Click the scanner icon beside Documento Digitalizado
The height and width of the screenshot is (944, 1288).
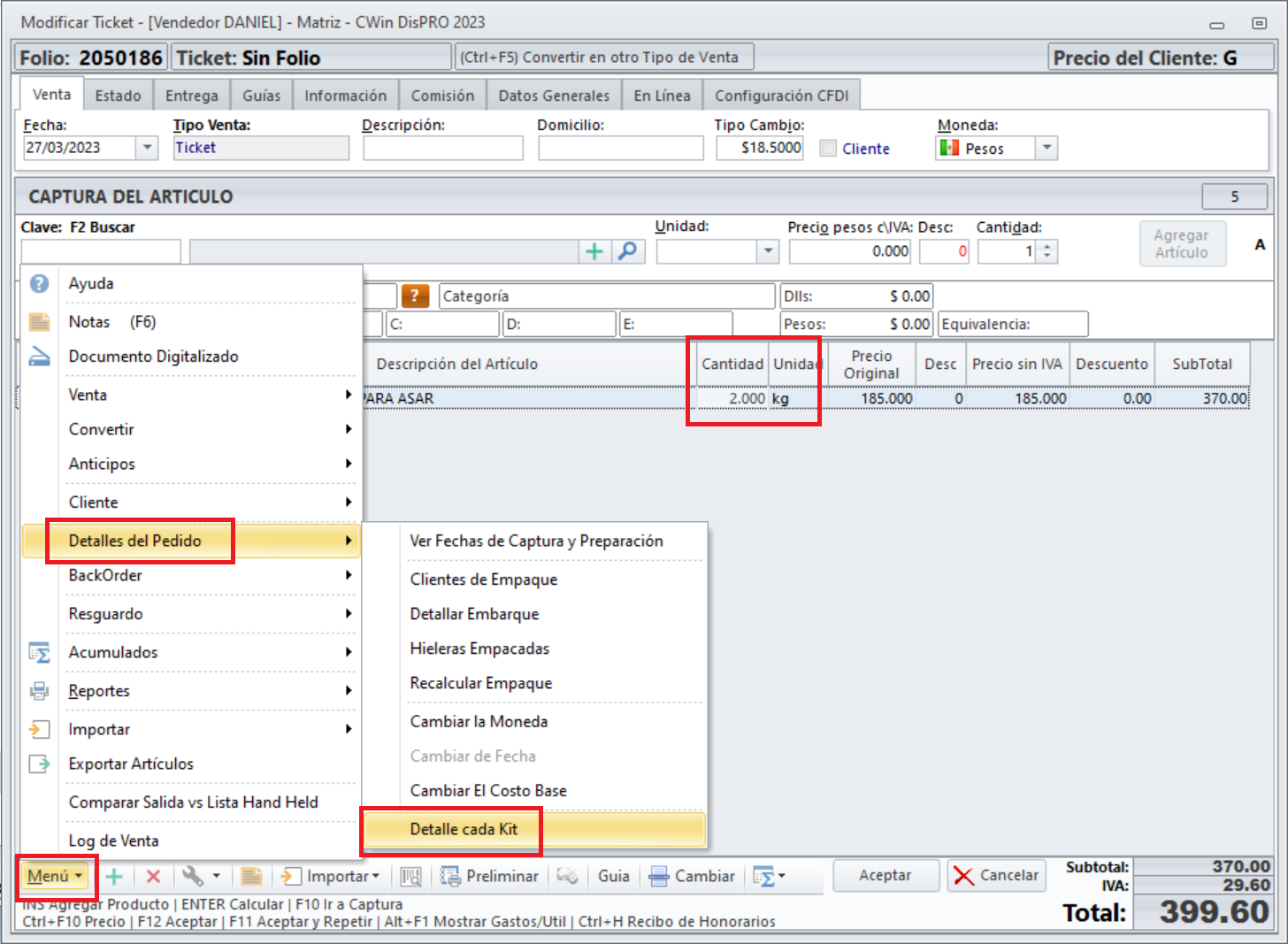39,356
